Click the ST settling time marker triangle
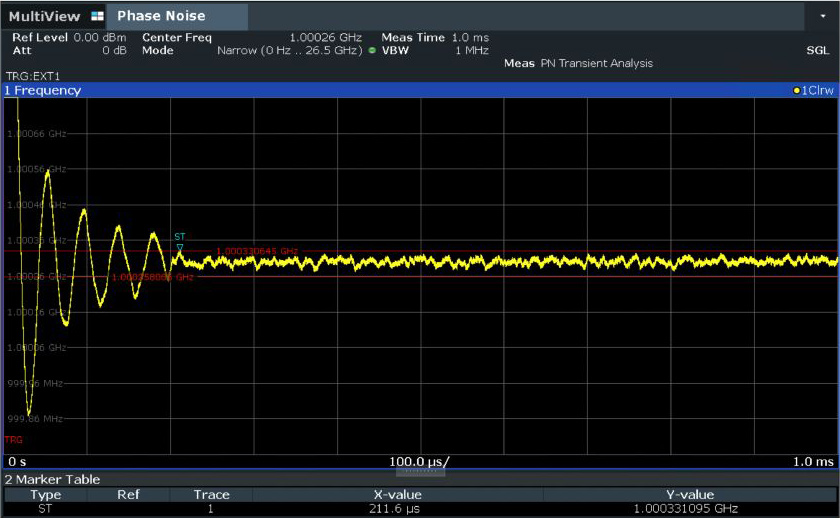The width and height of the screenshot is (840, 518). 180,246
